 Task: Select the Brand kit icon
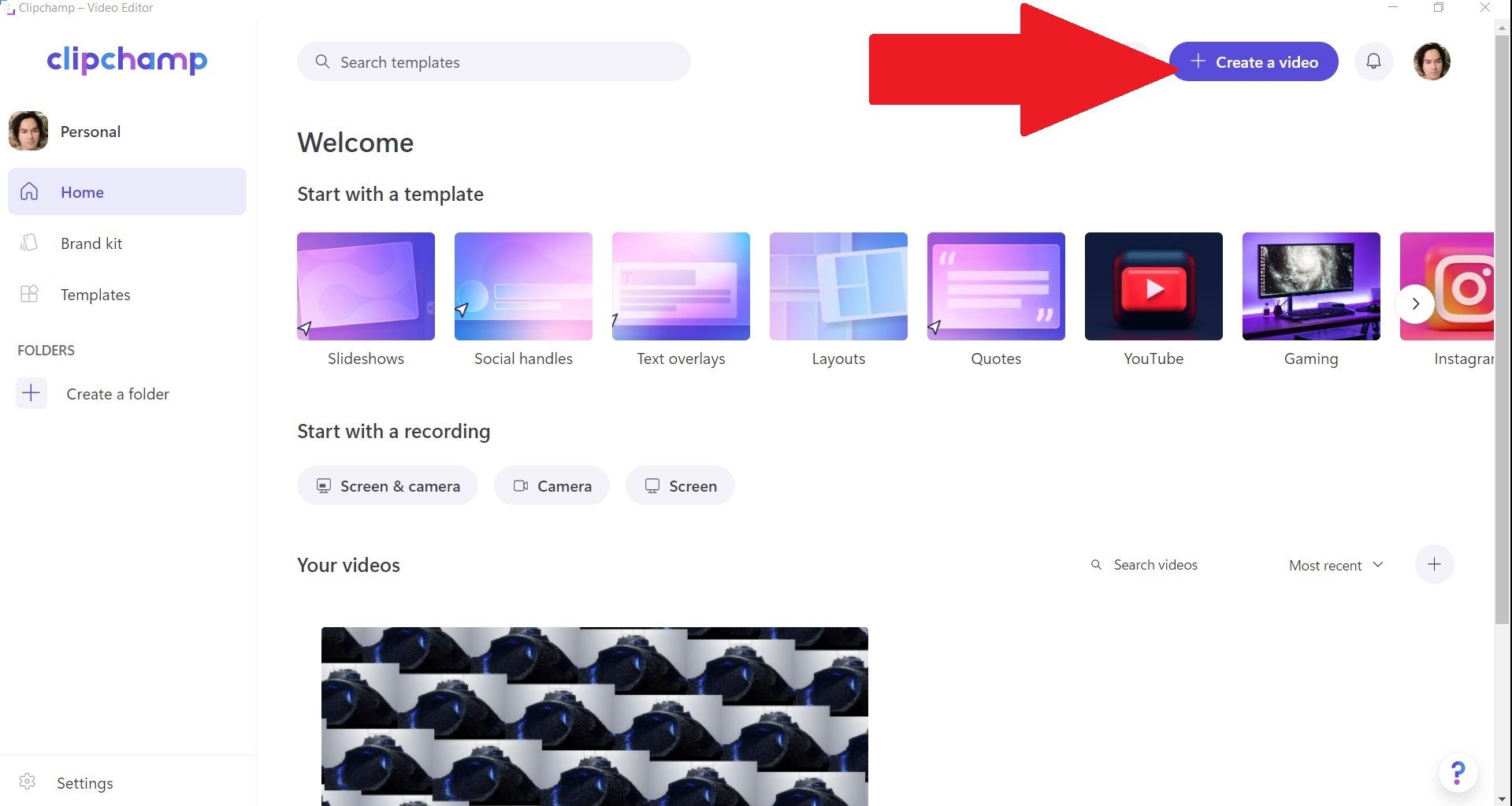(x=28, y=243)
